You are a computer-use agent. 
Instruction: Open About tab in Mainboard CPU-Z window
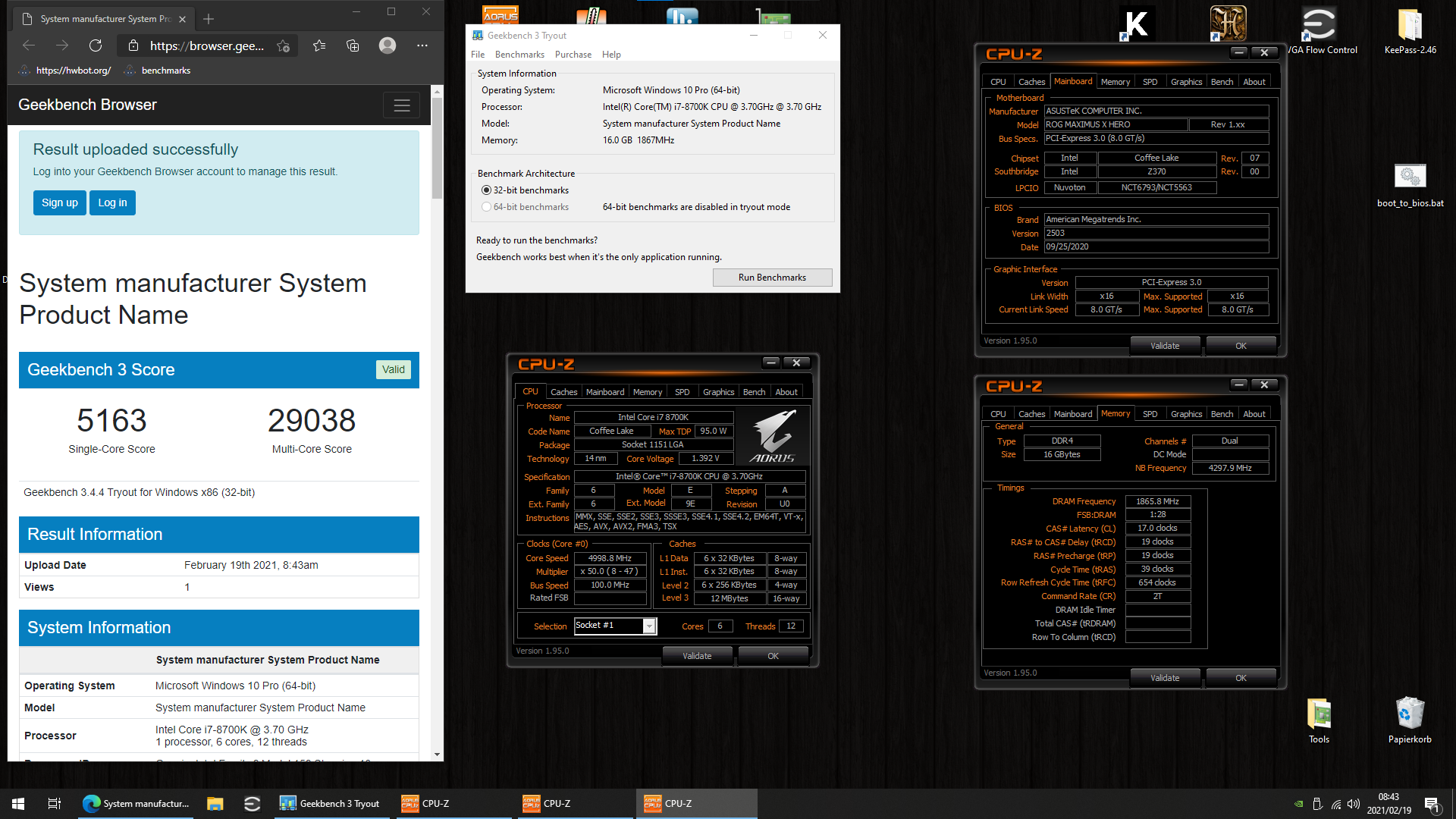1254,82
